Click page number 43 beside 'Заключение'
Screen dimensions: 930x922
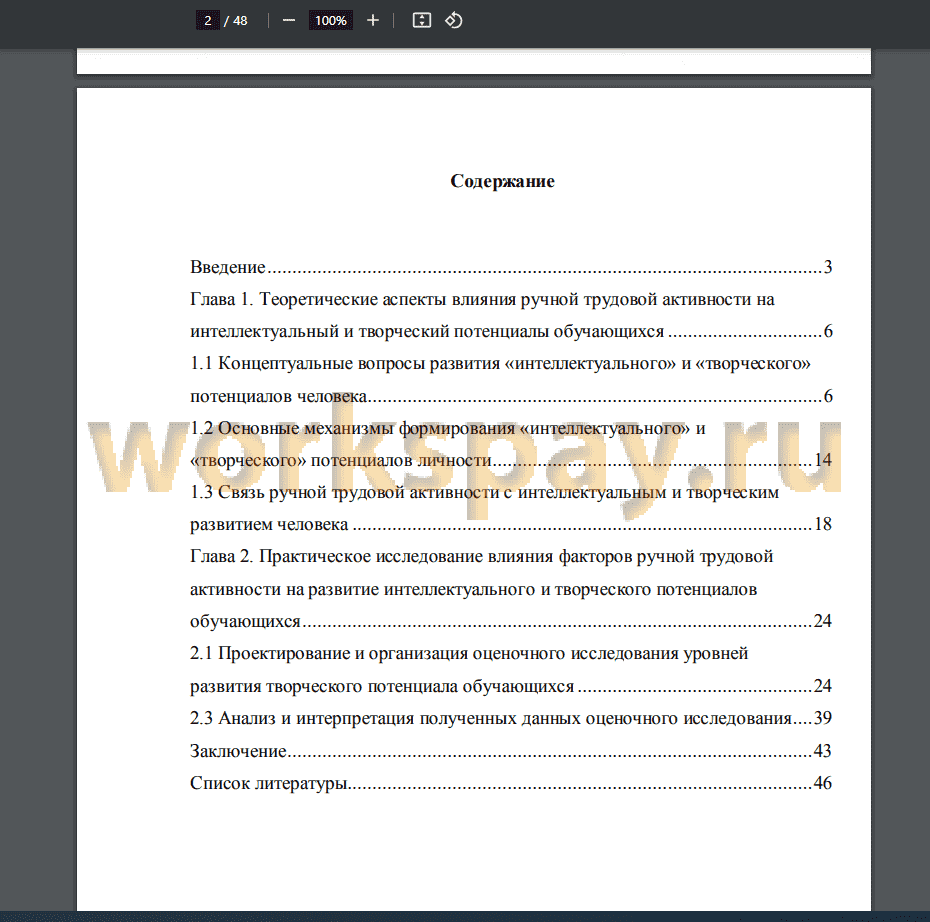click(823, 751)
